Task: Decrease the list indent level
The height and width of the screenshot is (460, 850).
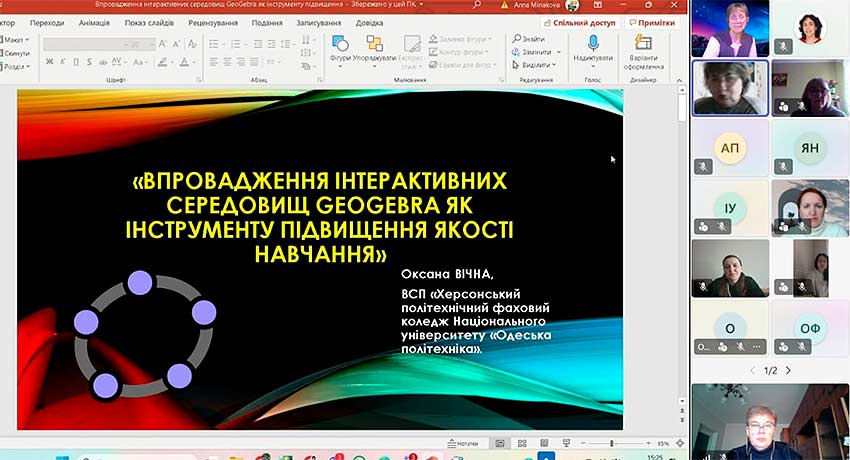Action: click(258, 44)
